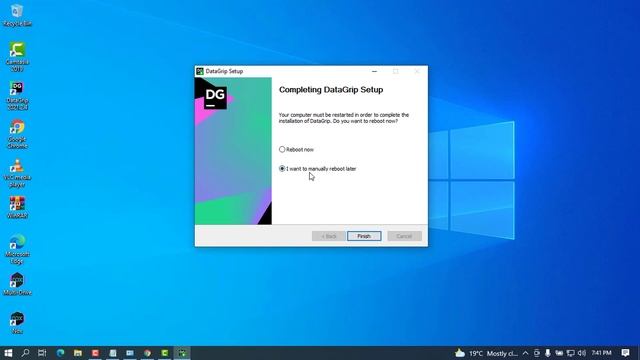Click the greyed-out Cancel button
The image size is (640, 360).
point(404,236)
